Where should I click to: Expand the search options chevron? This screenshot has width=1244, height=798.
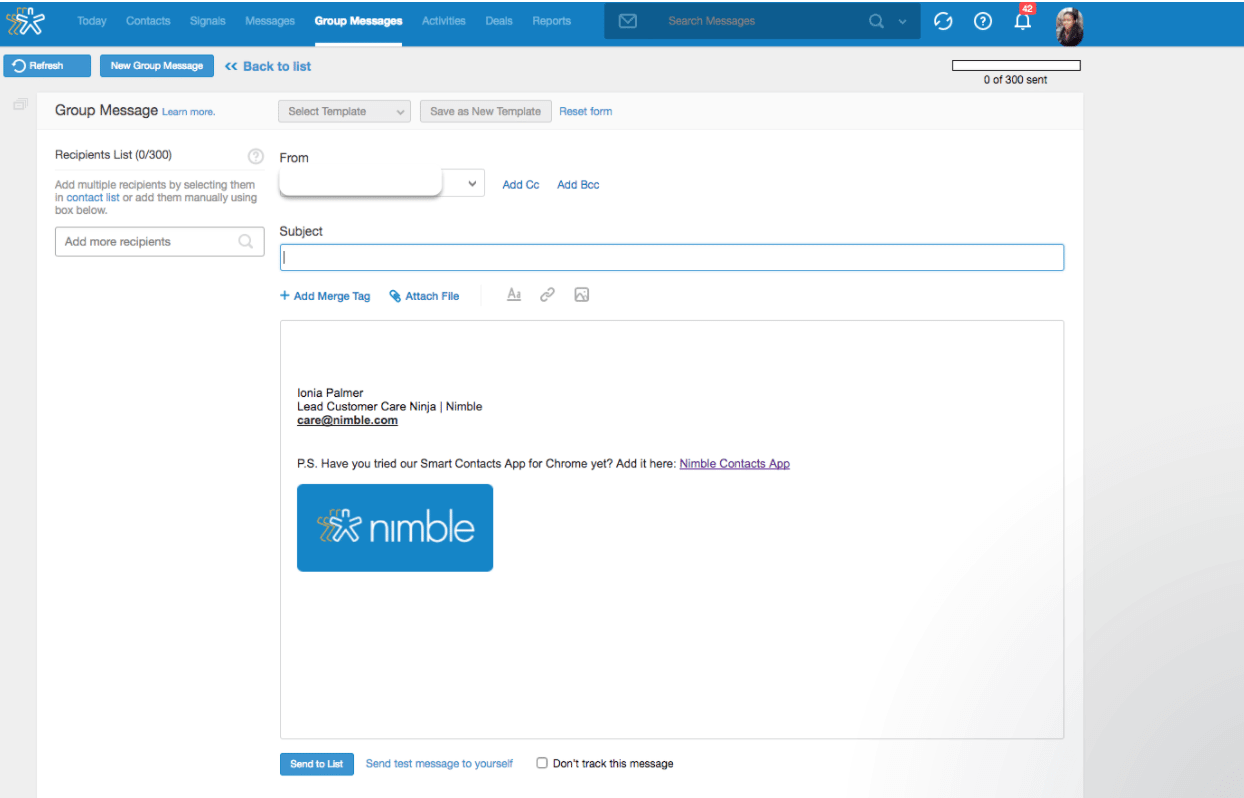pos(902,21)
